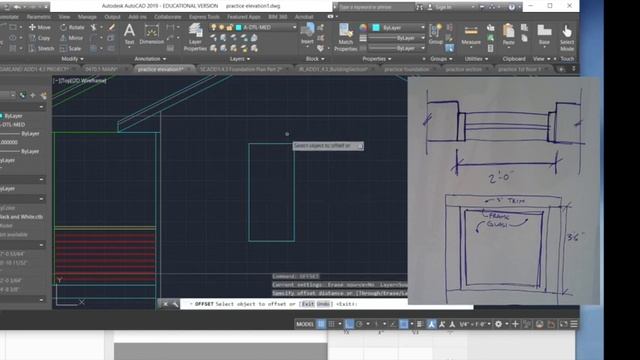Open linetype ByLayer dropdown
Viewport: 640px width, 360px height.
pos(423,48)
